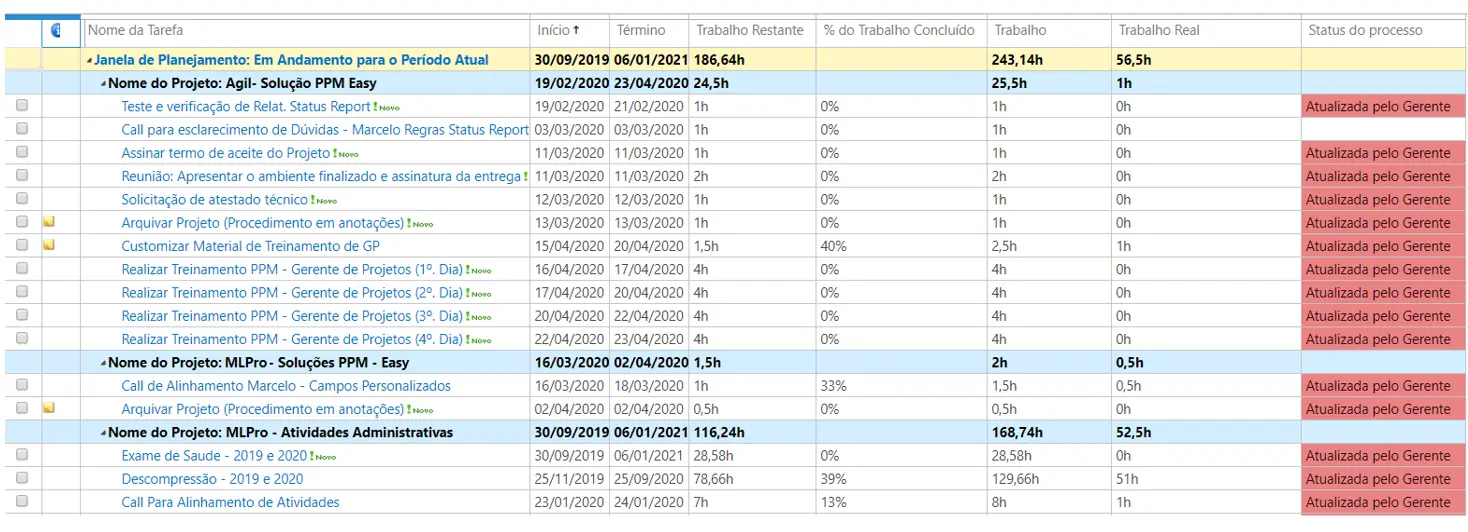Screen dimensions: 1468x532
Task: Open note icon on Arquivar Projeto row dated 02/04/2020
Action: 48,408
